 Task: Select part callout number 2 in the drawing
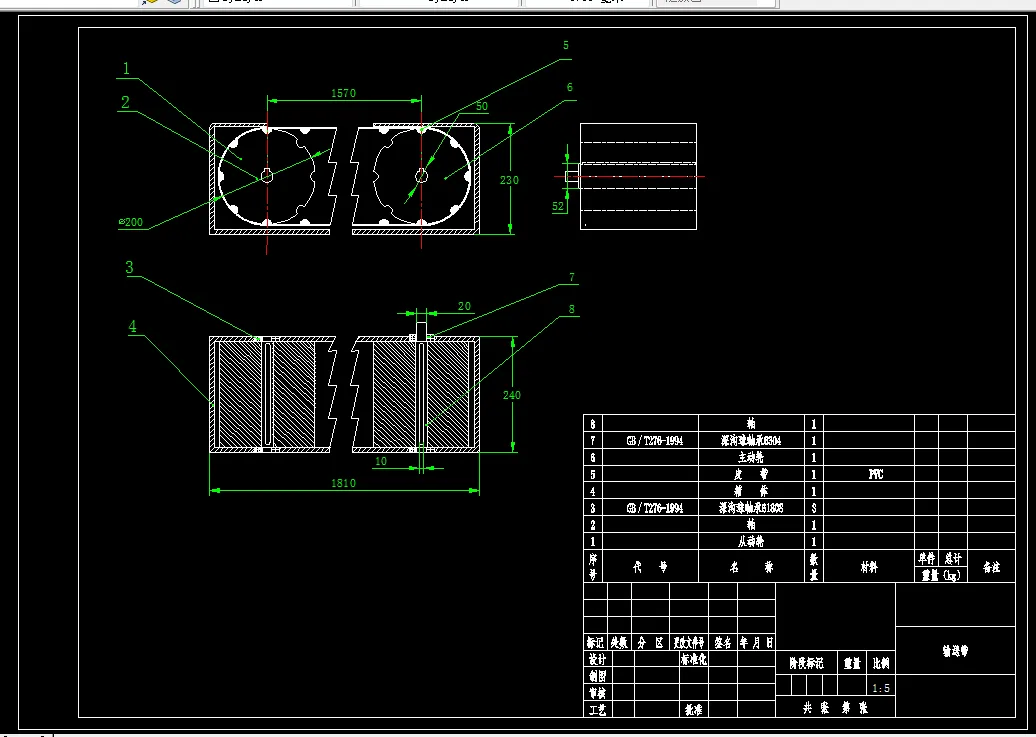126,102
